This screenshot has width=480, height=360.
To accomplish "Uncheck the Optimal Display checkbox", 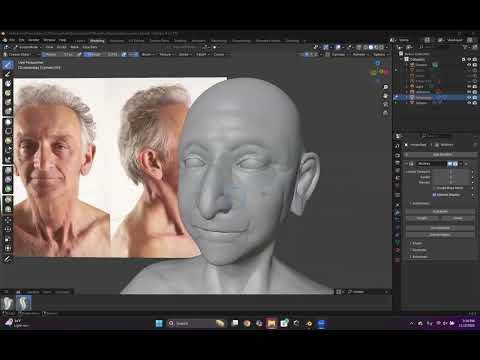I will coord(434,194).
